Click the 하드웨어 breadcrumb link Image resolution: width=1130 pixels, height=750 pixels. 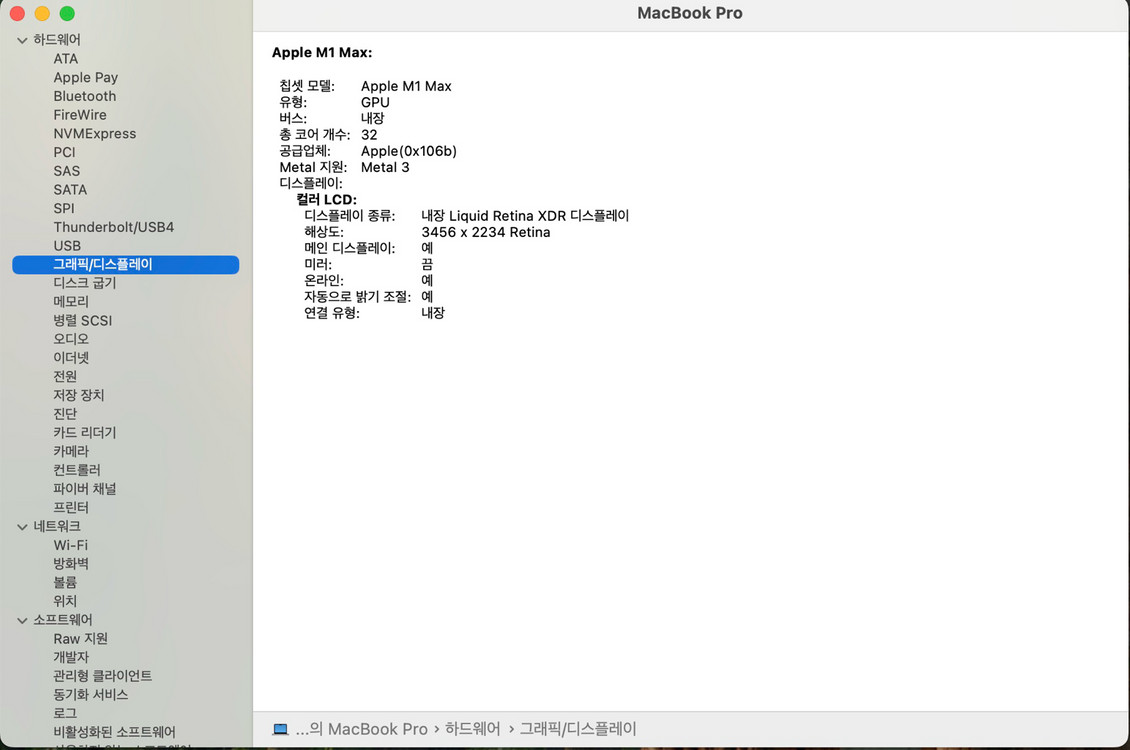pos(471,728)
